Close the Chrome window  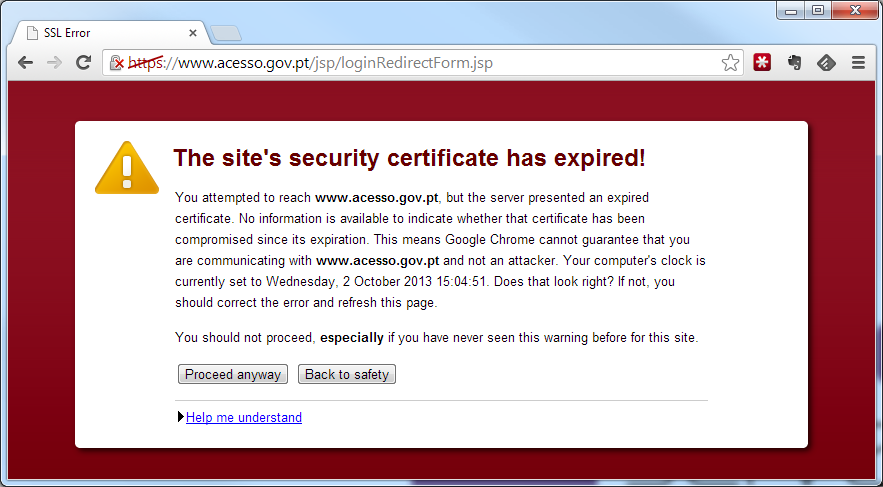tap(855, 10)
